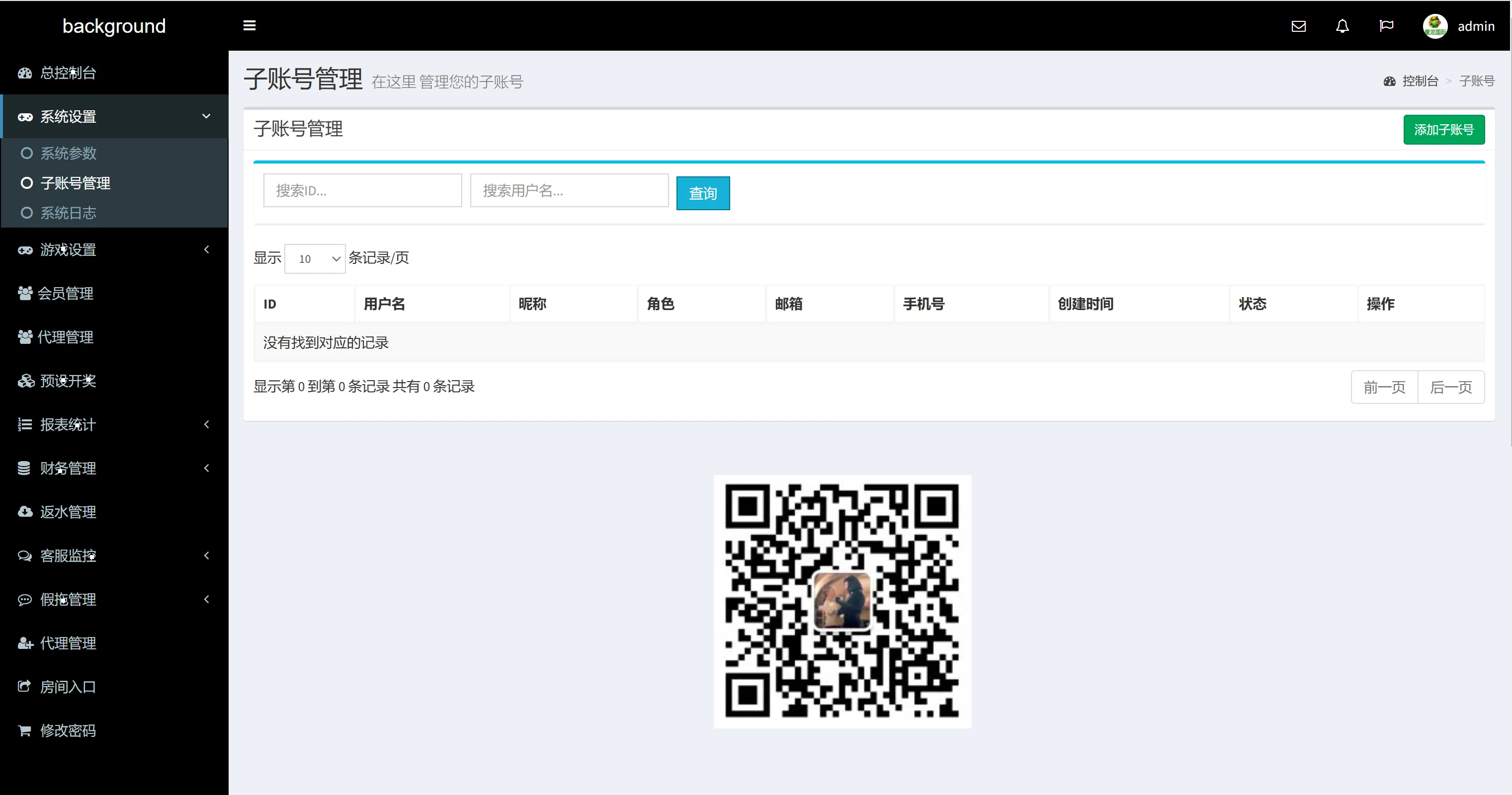The width and height of the screenshot is (1512, 795).
Task: Sort by the 昵称 column header
Action: tap(574, 304)
